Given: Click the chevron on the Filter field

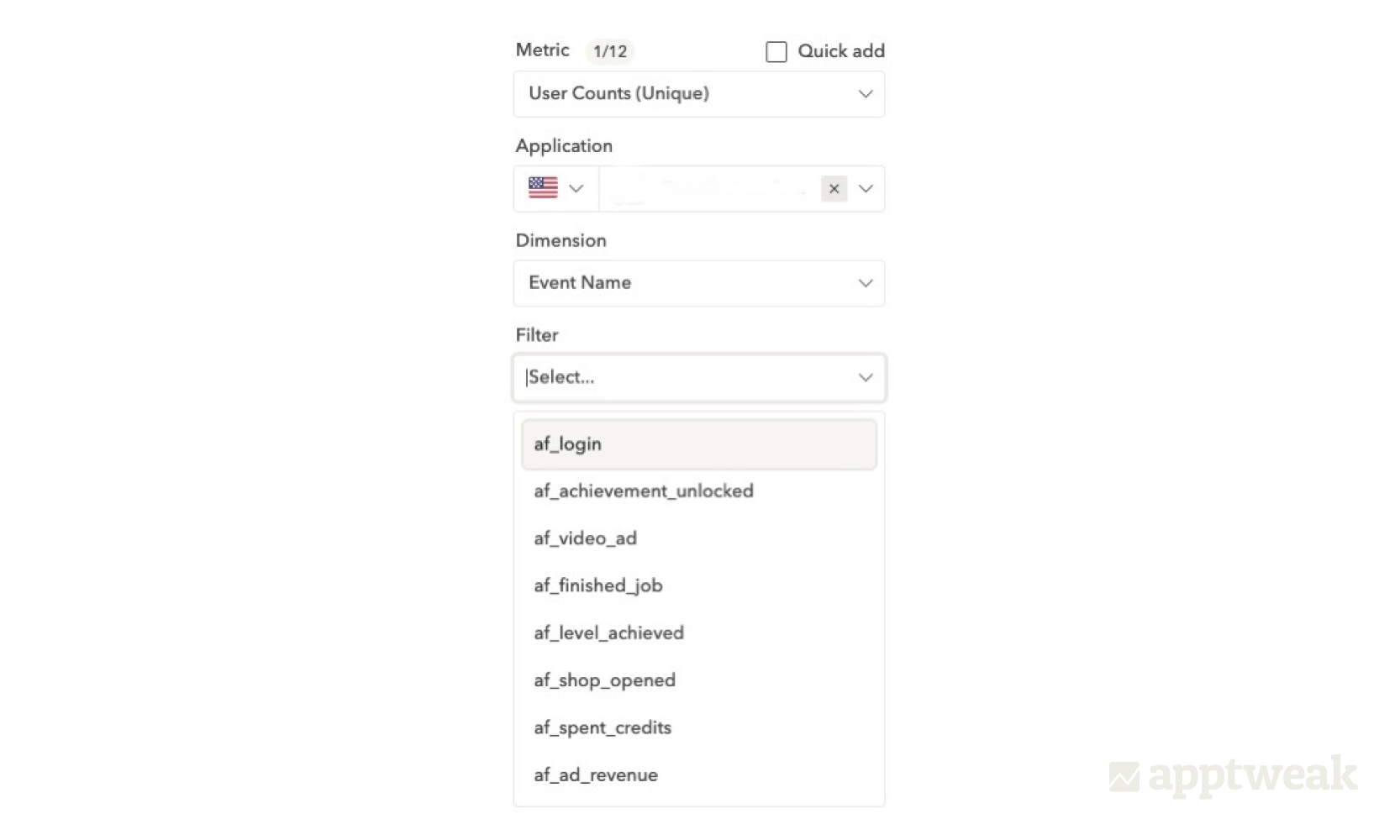Looking at the screenshot, I should [865, 377].
